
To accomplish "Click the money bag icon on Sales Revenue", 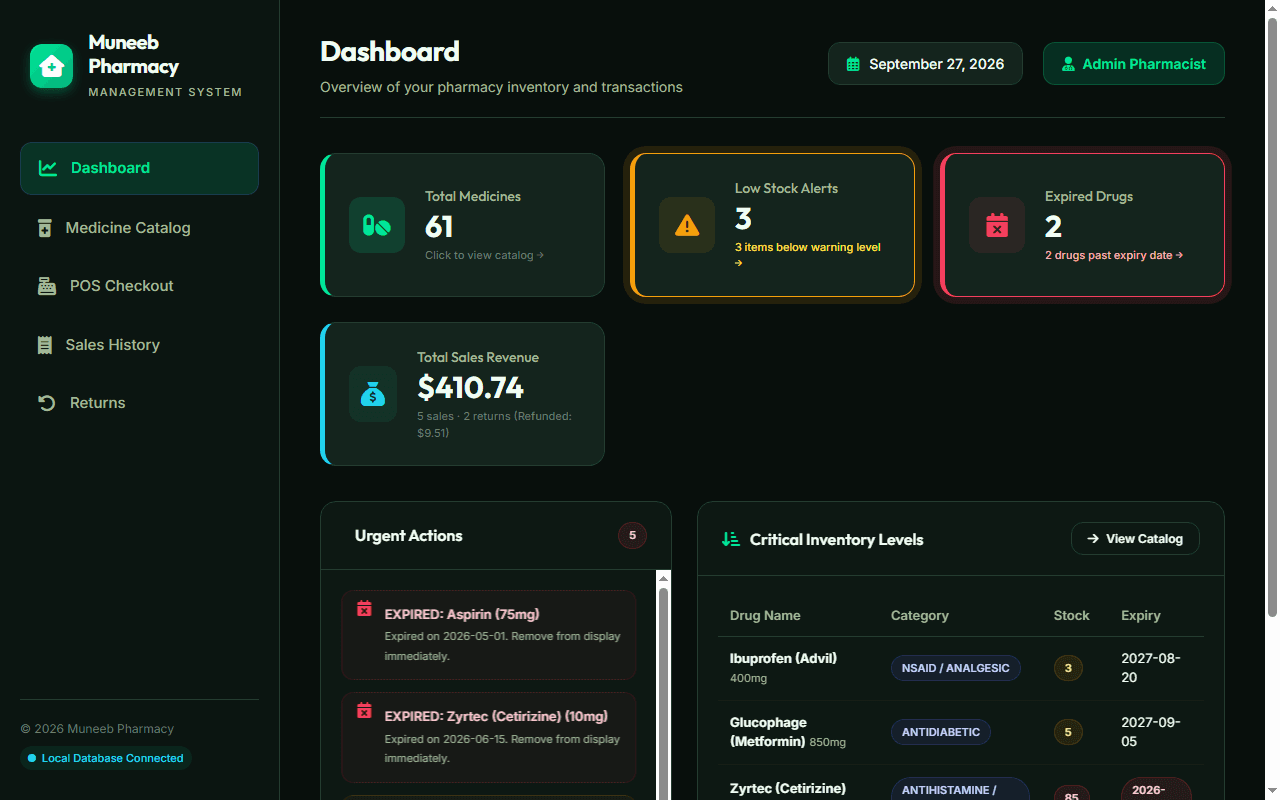I will point(373,394).
